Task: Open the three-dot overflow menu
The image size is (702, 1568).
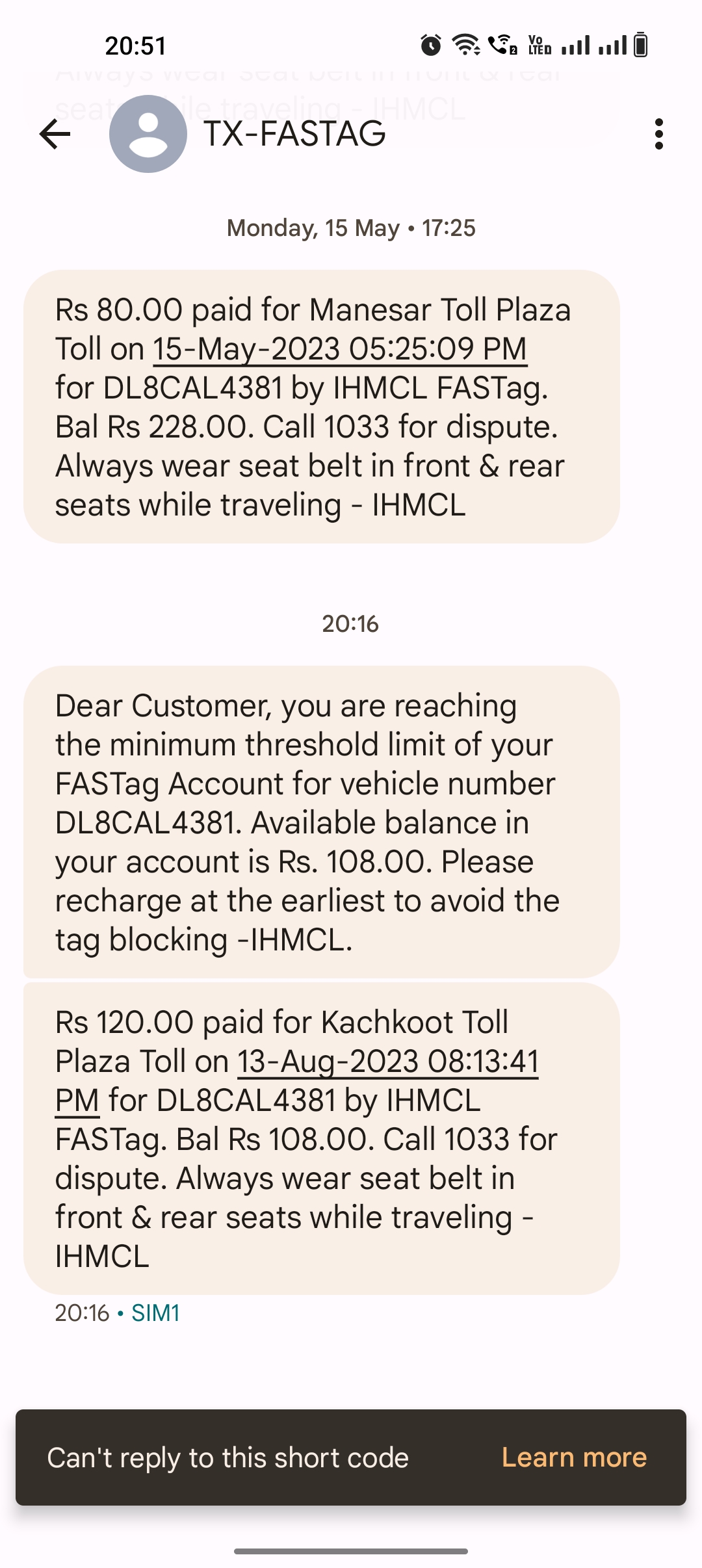Action: pos(659,135)
